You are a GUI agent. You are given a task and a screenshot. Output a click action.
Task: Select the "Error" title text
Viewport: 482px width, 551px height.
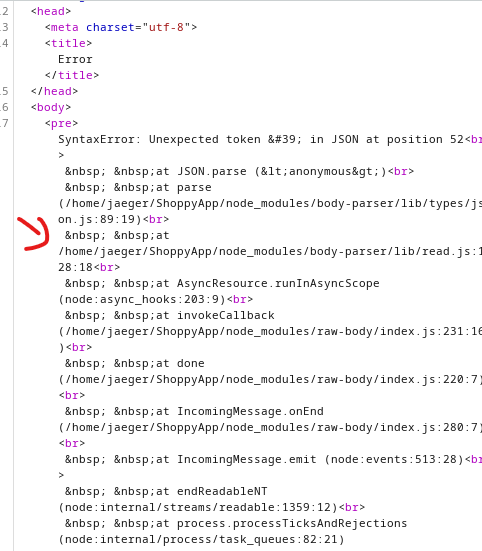75,59
